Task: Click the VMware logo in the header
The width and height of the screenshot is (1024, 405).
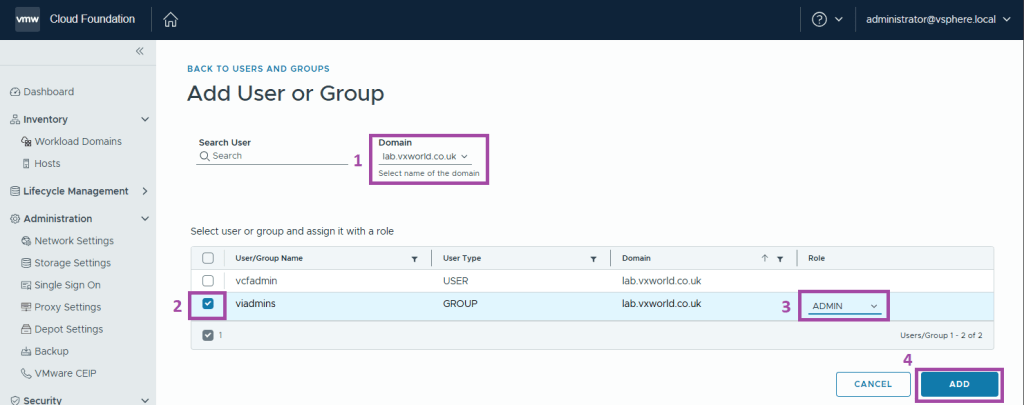Action: point(27,19)
